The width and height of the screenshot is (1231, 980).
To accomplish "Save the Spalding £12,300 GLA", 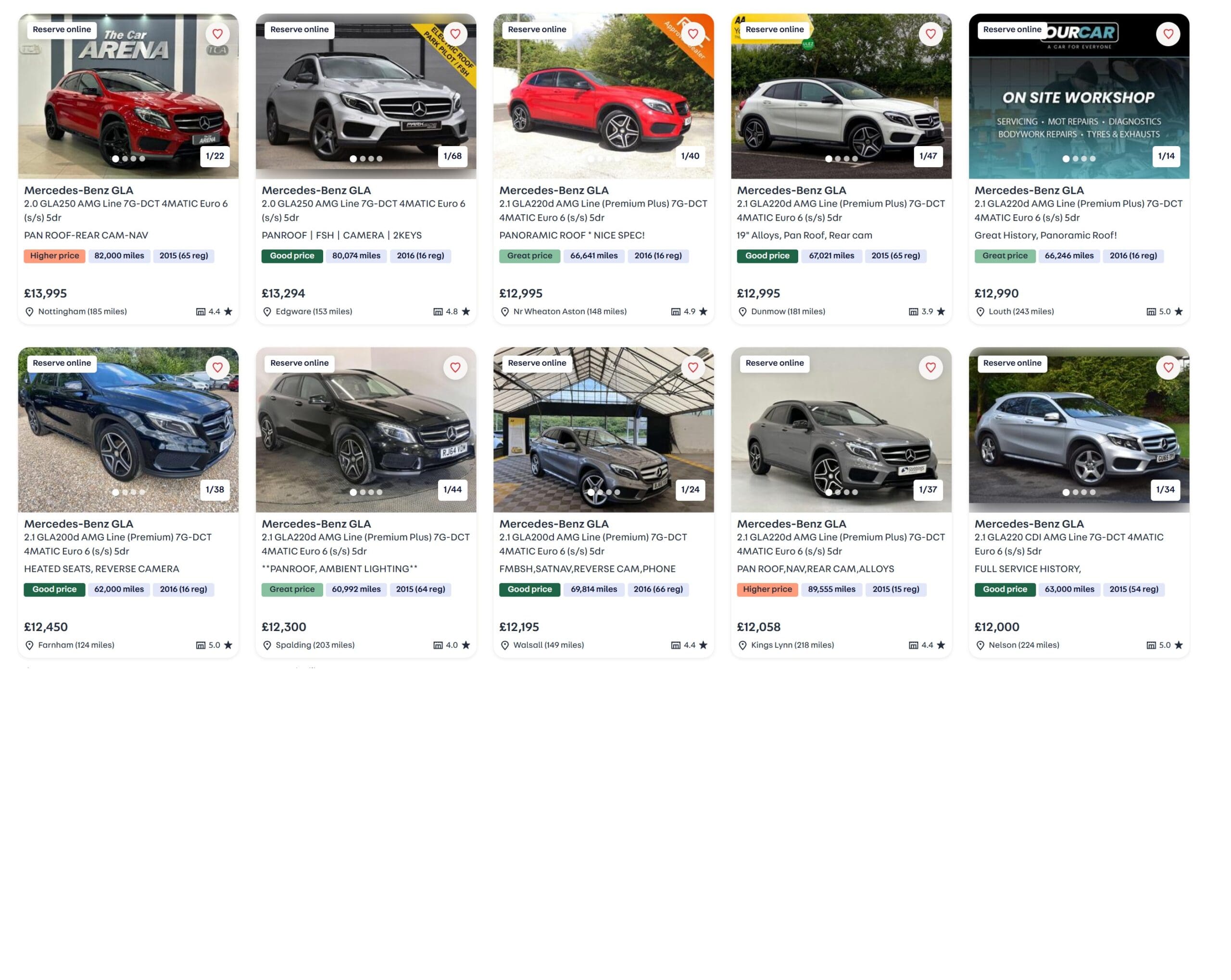I will pos(455,368).
